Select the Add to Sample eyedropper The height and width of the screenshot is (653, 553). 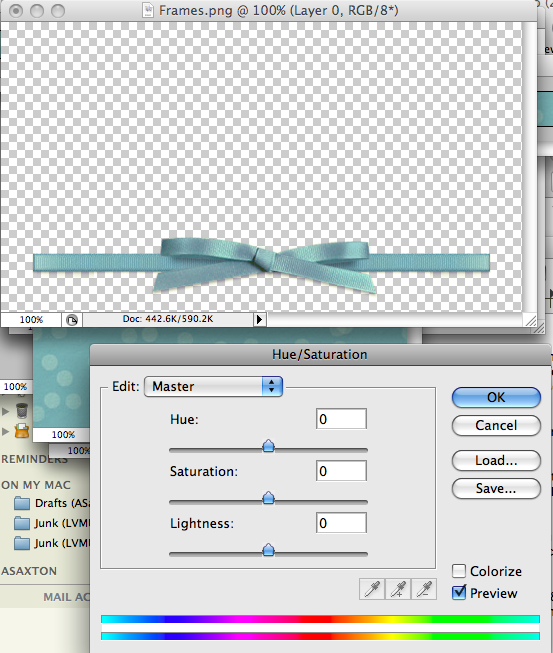[x=398, y=589]
